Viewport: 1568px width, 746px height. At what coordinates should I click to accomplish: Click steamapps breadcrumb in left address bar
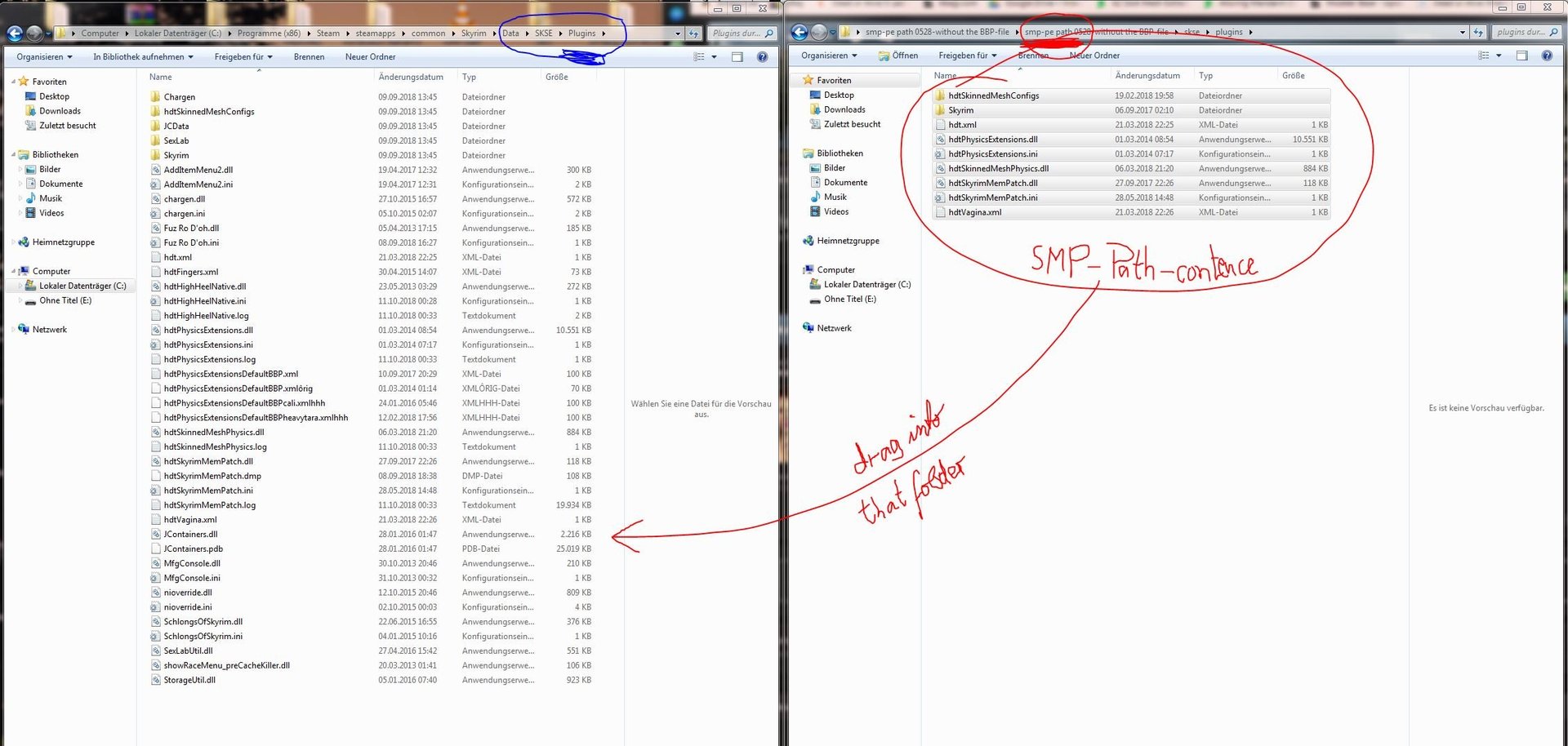(x=376, y=33)
